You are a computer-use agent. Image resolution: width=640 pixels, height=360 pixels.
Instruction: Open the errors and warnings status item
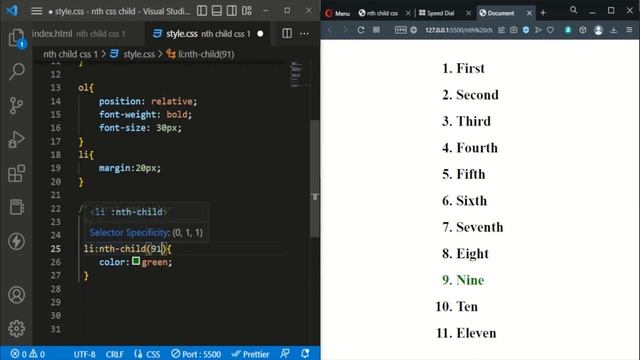click(x=28, y=353)
